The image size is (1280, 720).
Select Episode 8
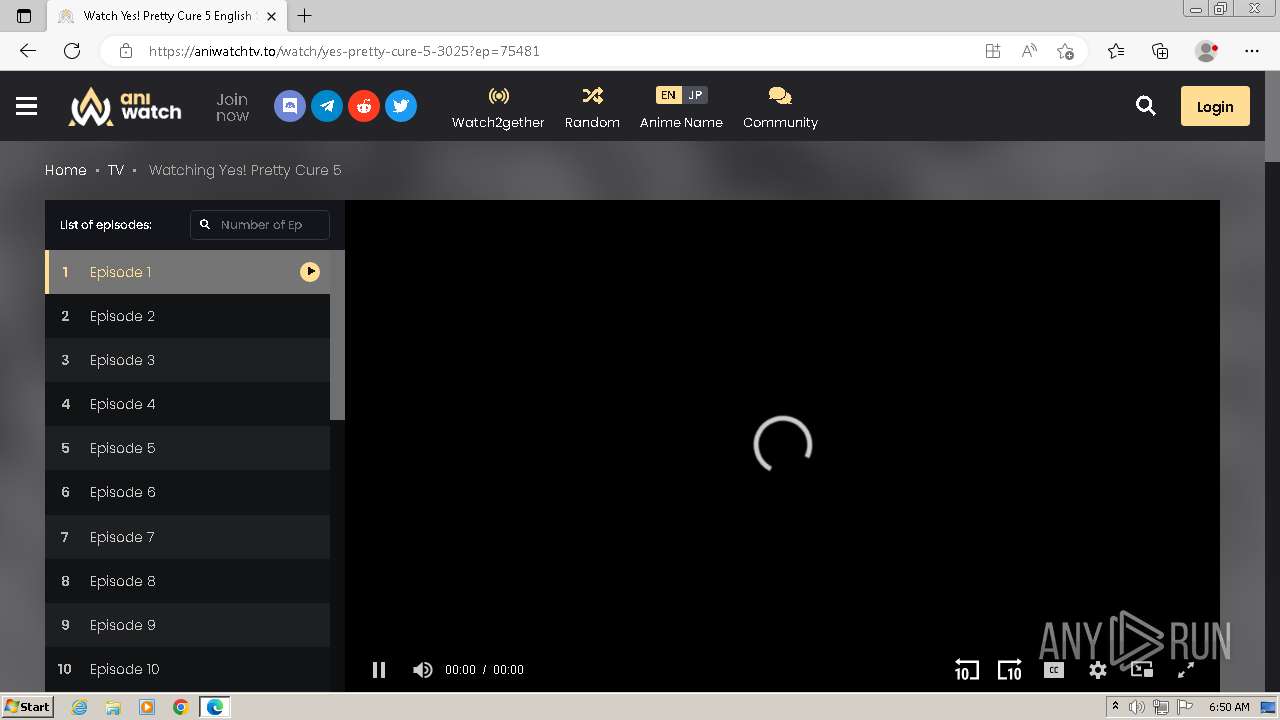click(x=187, y=581)
